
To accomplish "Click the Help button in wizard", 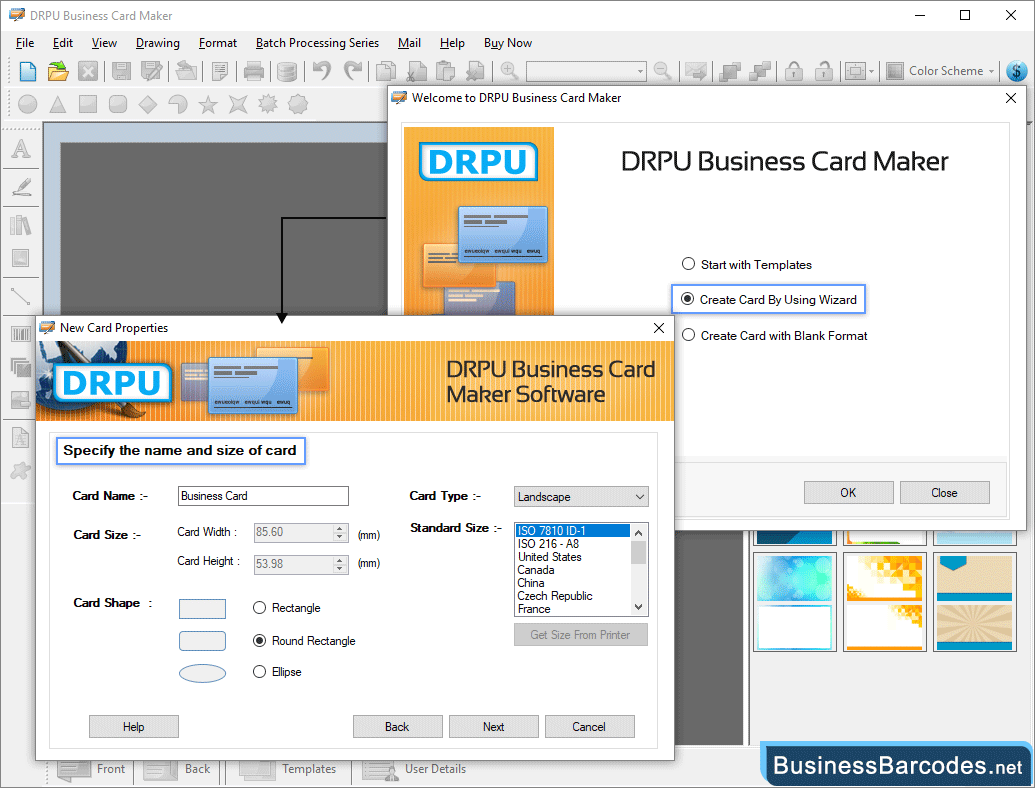I will pyautogui.click(x=134, y=727).
